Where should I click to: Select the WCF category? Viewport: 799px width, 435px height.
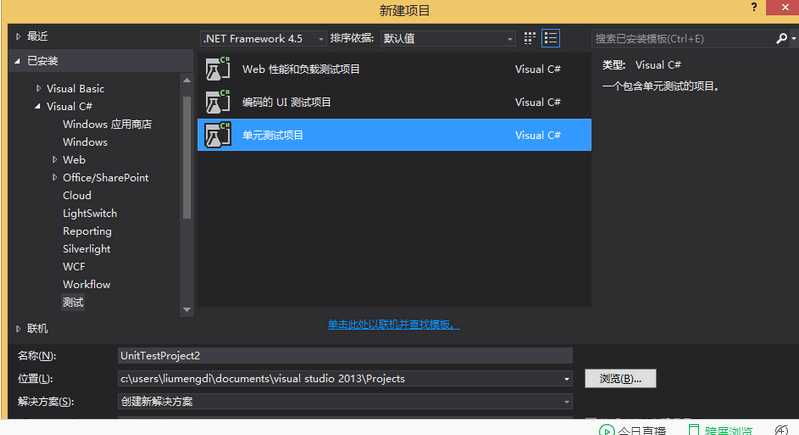(74, 266)
